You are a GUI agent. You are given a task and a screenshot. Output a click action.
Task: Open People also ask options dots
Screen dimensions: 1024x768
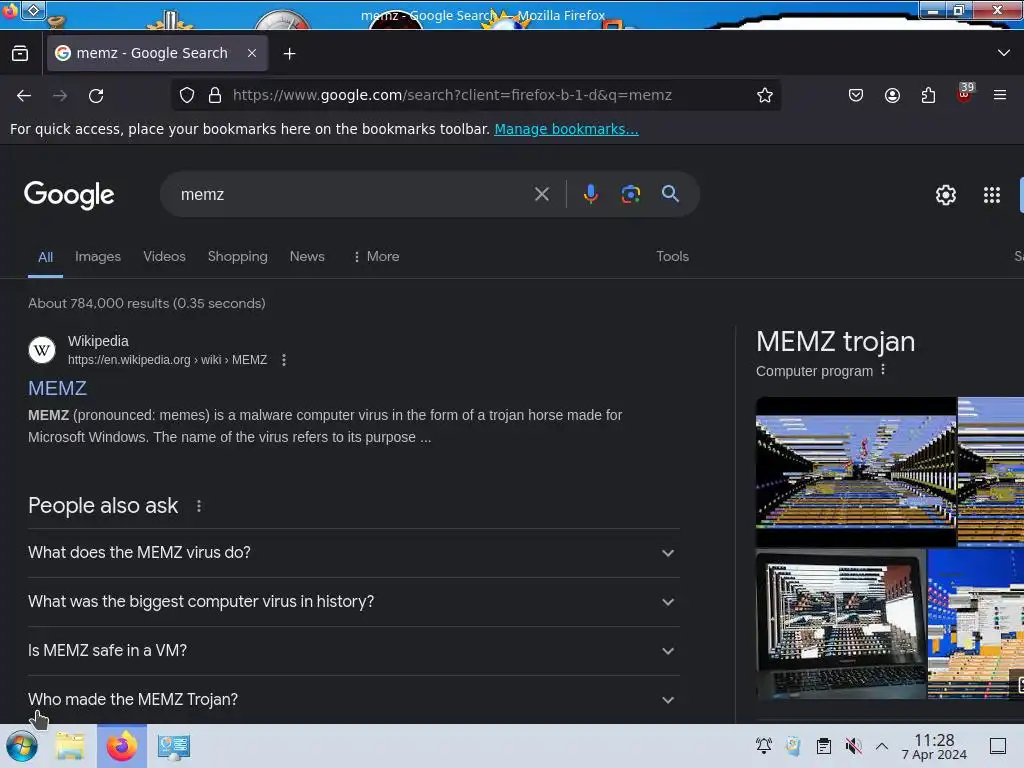(199, 506)
